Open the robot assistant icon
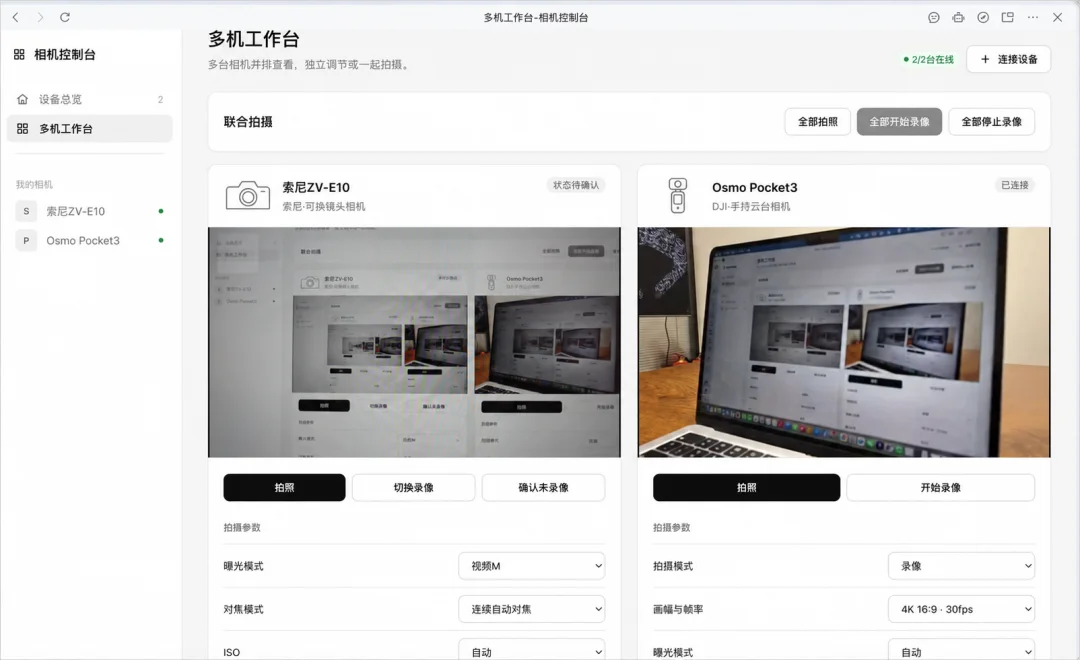The width and height of the screenshot is (1080, 660). point(958,17)
